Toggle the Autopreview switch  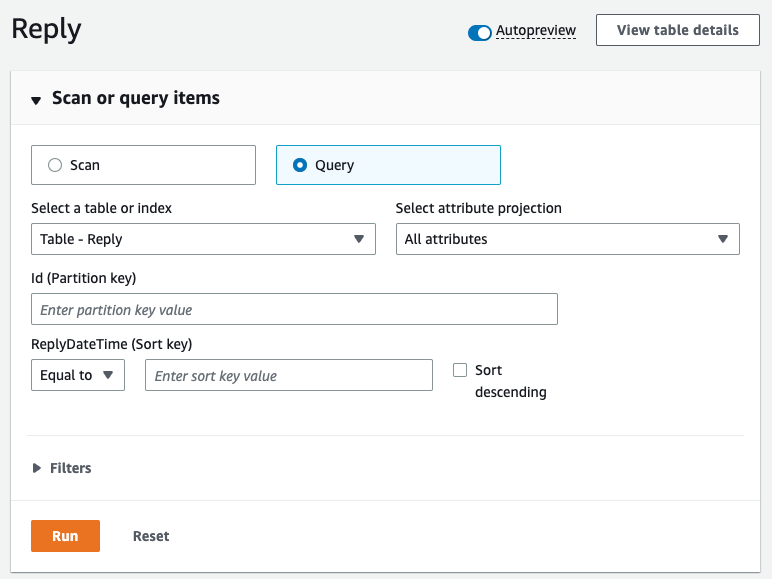pyautogui.click(x=480, y=32)
